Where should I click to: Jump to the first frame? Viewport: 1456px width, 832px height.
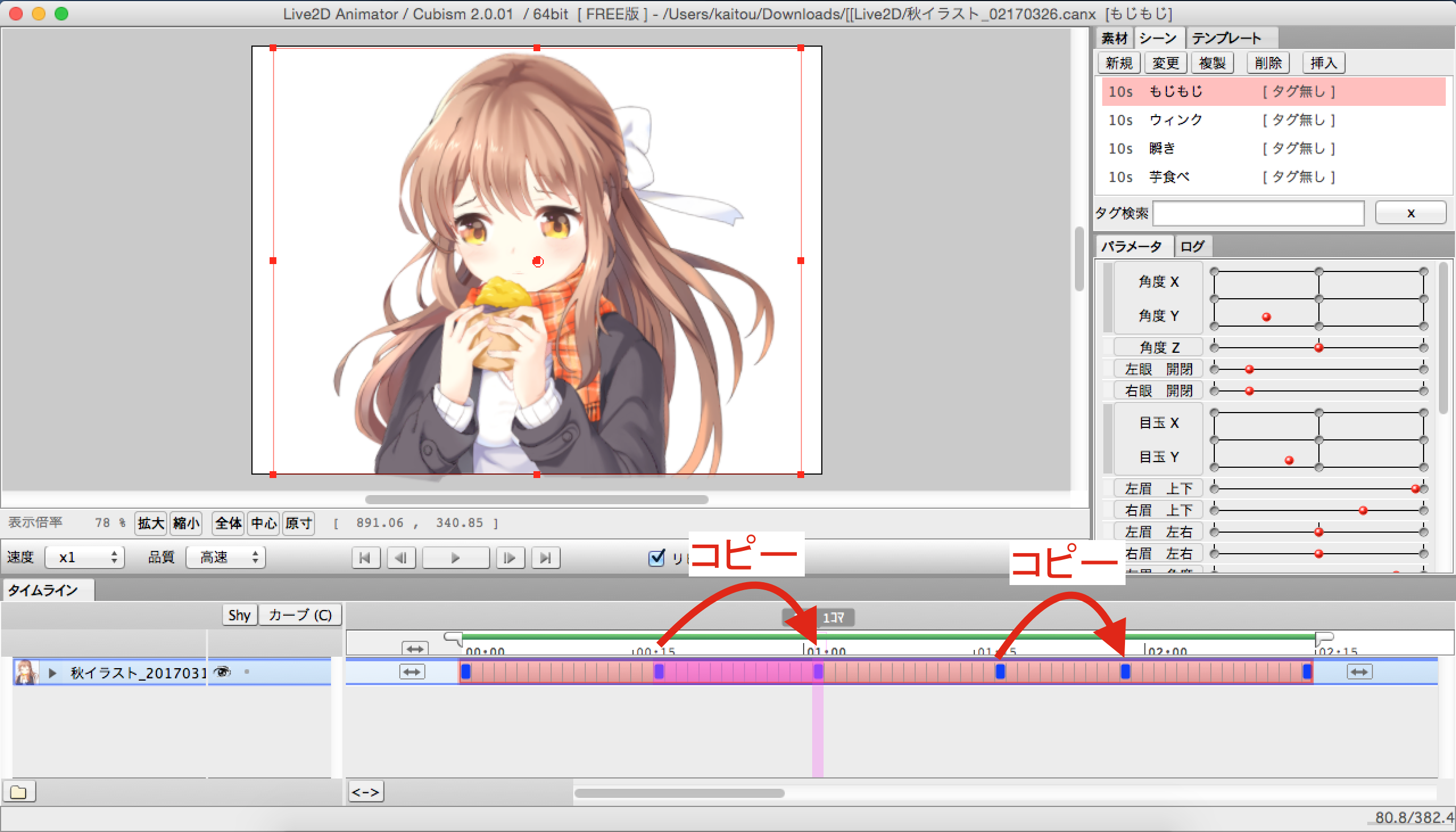click(366, 558)
